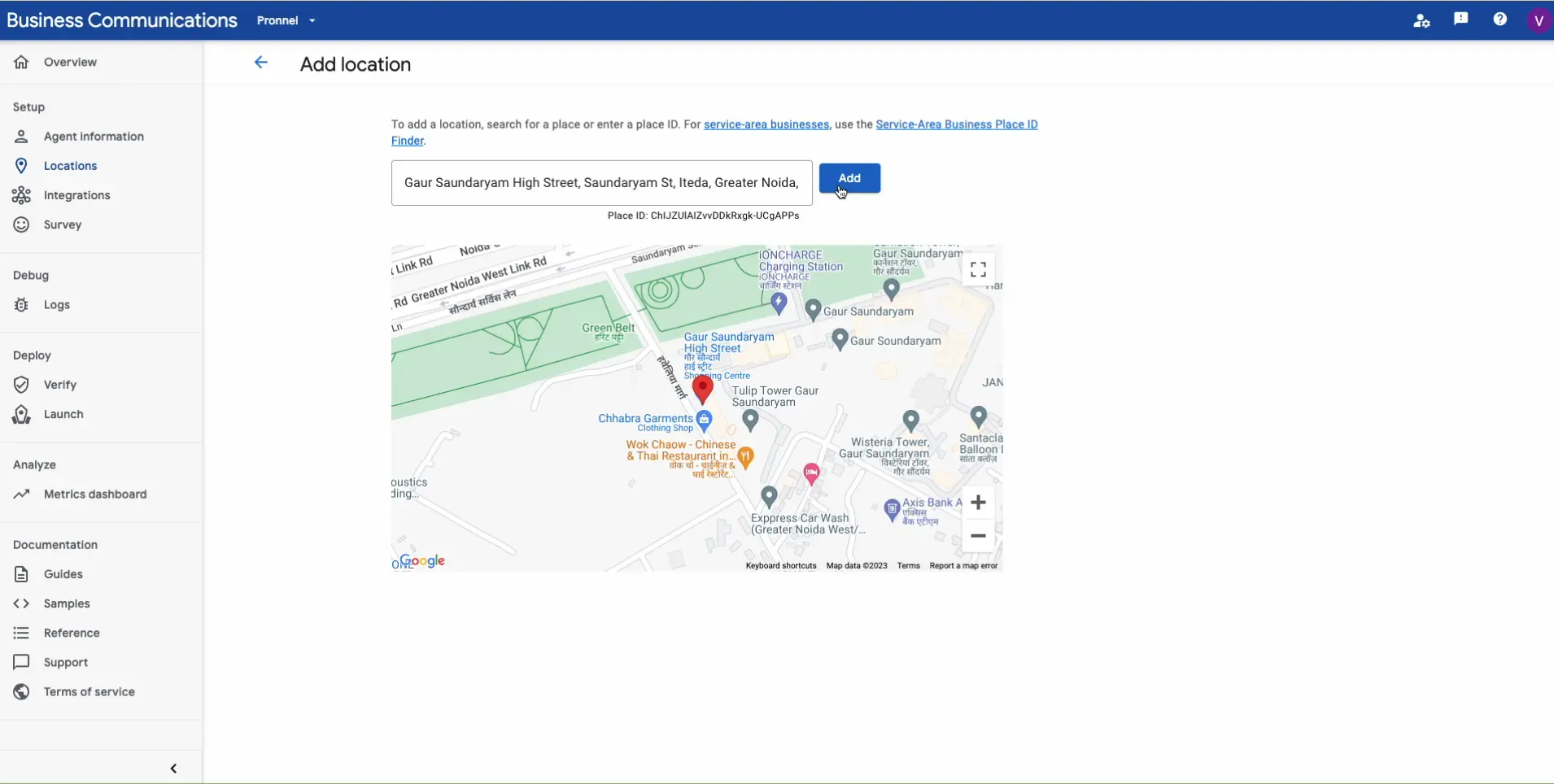This screenshot has height=784, width=1554.
Task: Click the location search input field
Action: [602, 183]
